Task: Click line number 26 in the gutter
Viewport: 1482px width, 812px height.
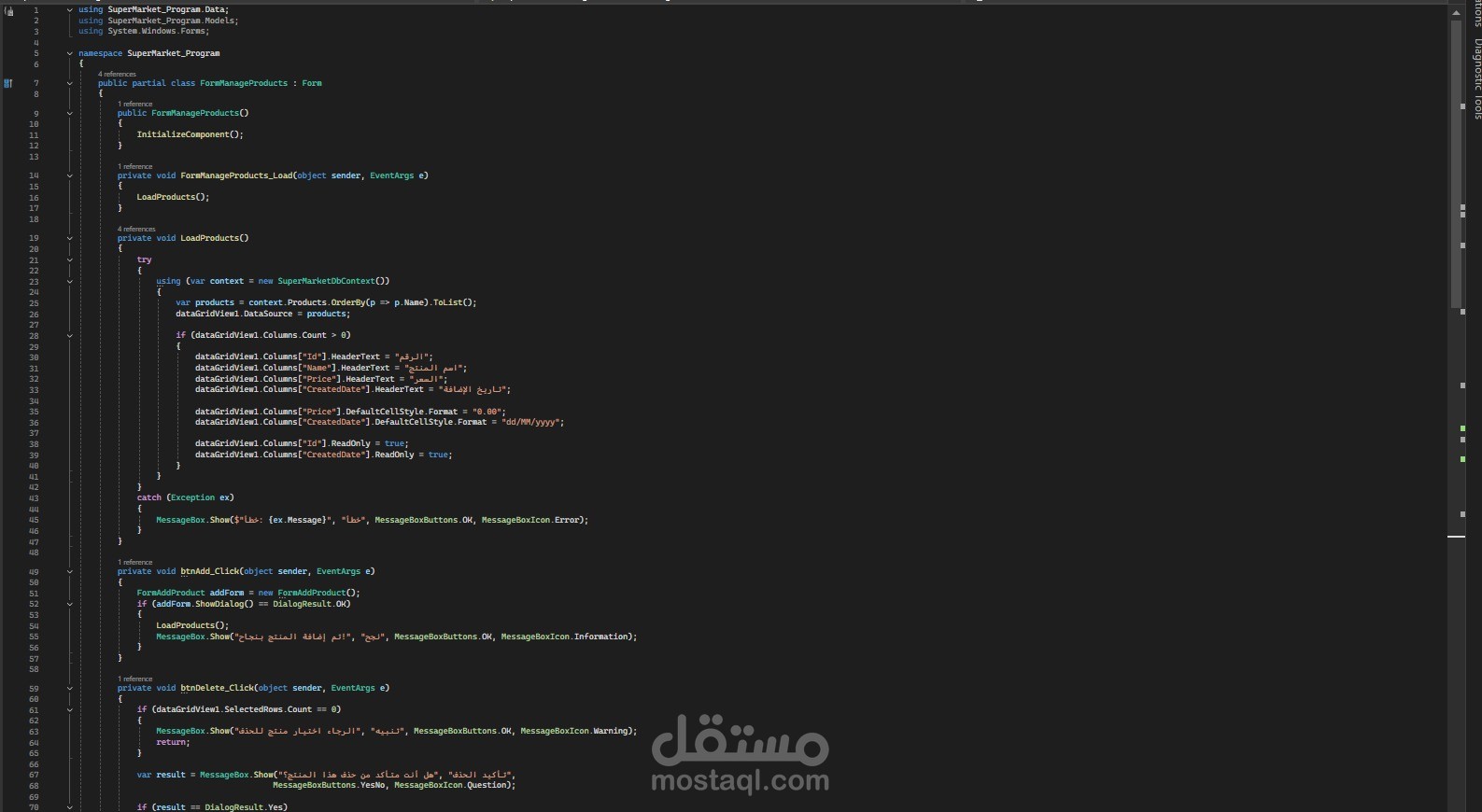Action: 34,314
